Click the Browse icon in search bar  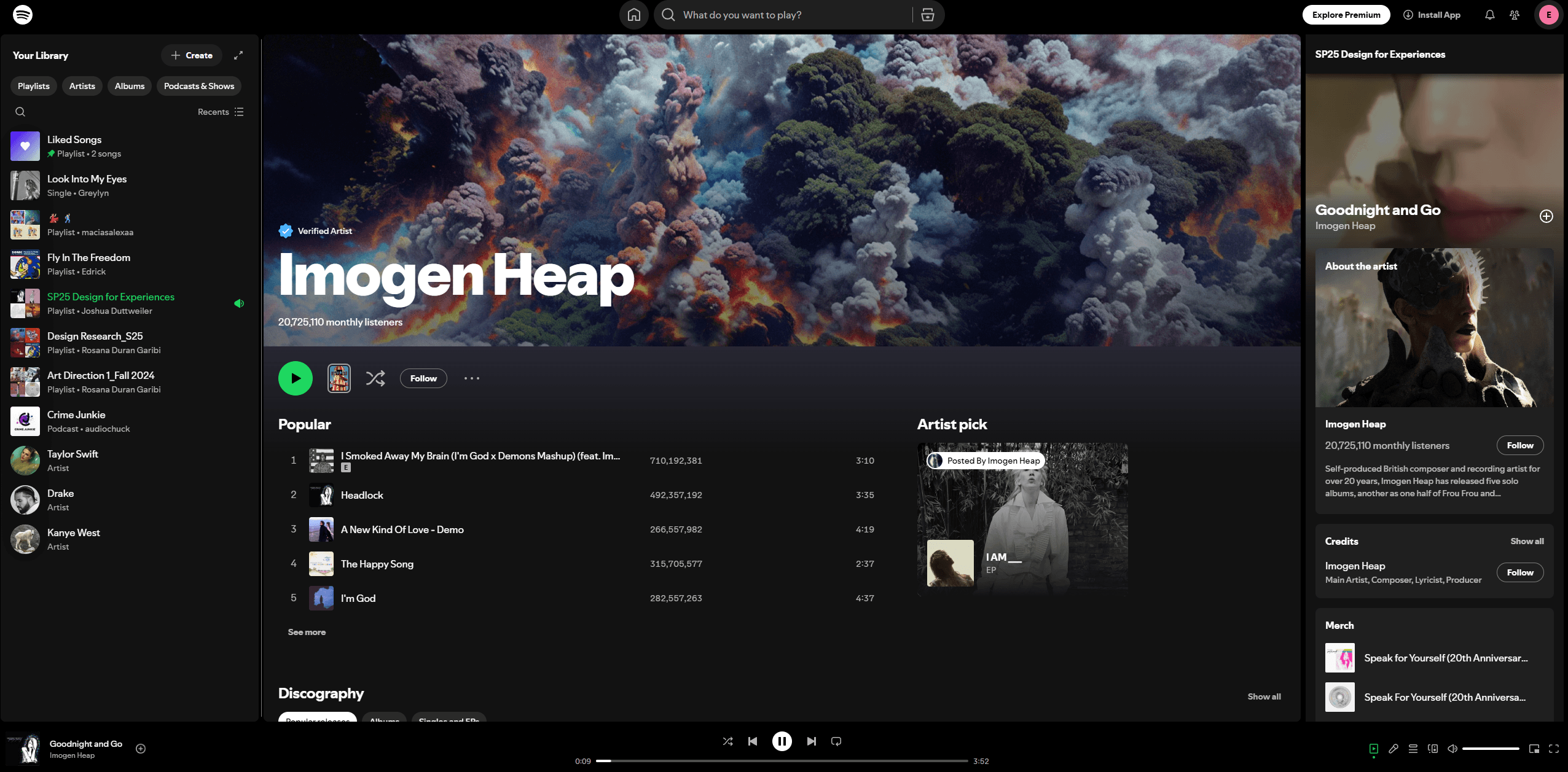click(928, 15)
